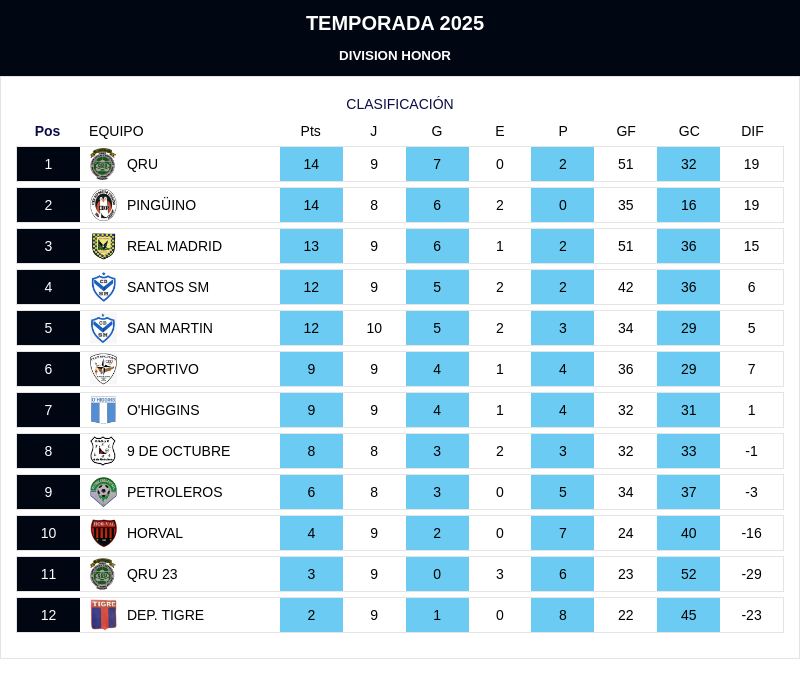Click the O'Higgins striped shield
This screenshot has width=800, height=683.
pyautogui.click(x=103, y=410)
